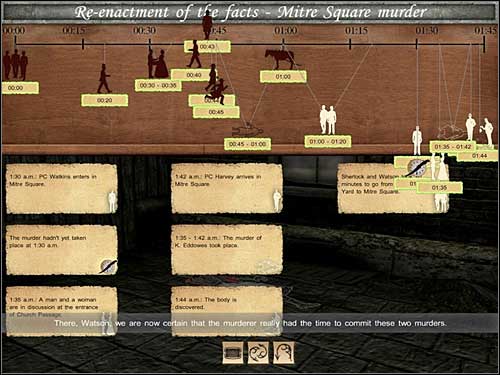Image resolution: width=500 pixels, height=375 pixels.
Task: Click the 01:44 time label tag
Action: pos(478,156)
